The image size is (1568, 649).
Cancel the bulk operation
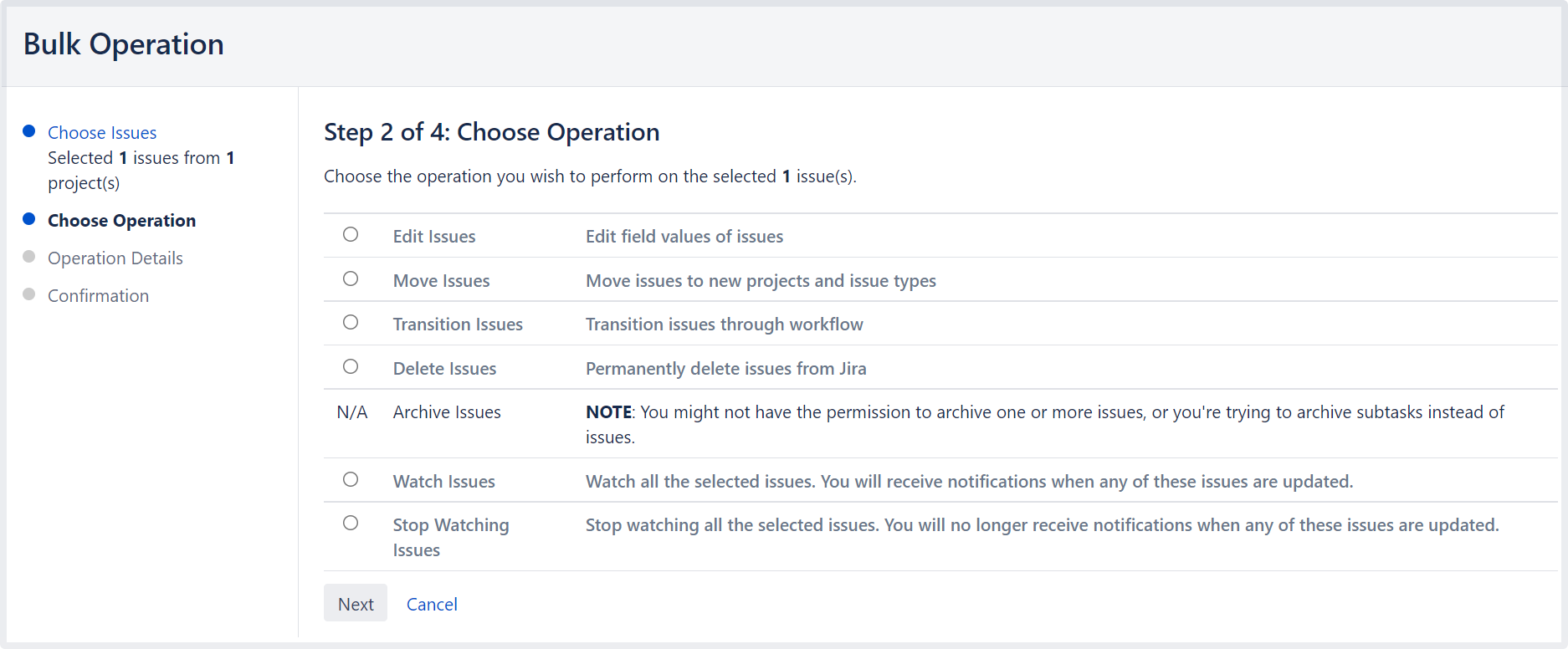click(x=432, y=604)
